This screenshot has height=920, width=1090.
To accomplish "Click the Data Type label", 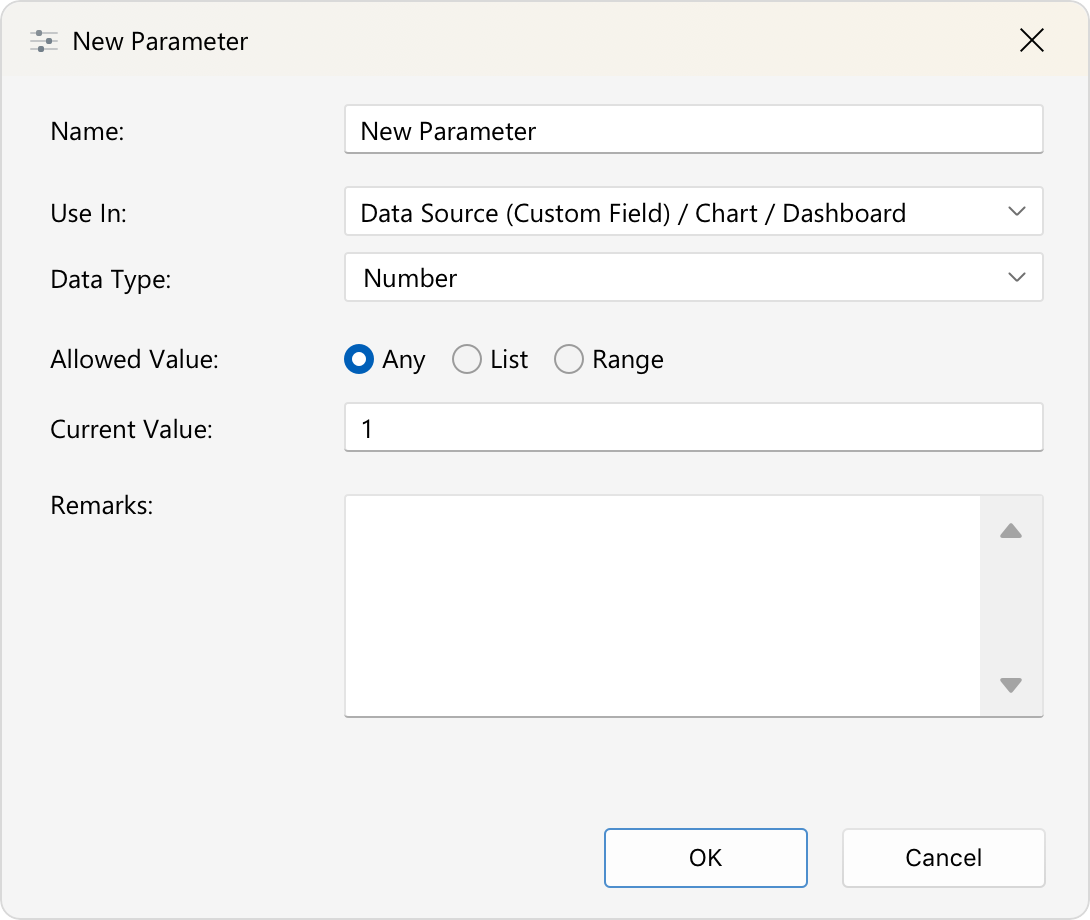I will tap(111, 280).
